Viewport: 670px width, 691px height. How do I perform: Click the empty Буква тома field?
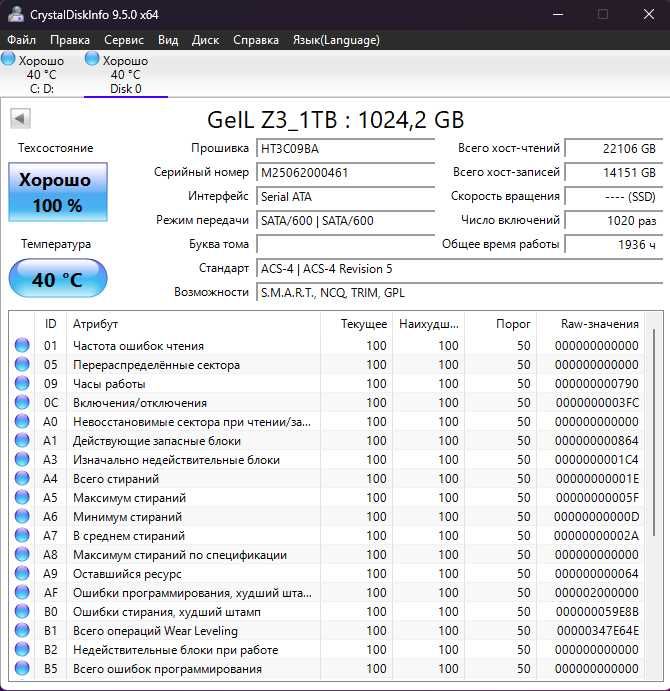[346, 244]
